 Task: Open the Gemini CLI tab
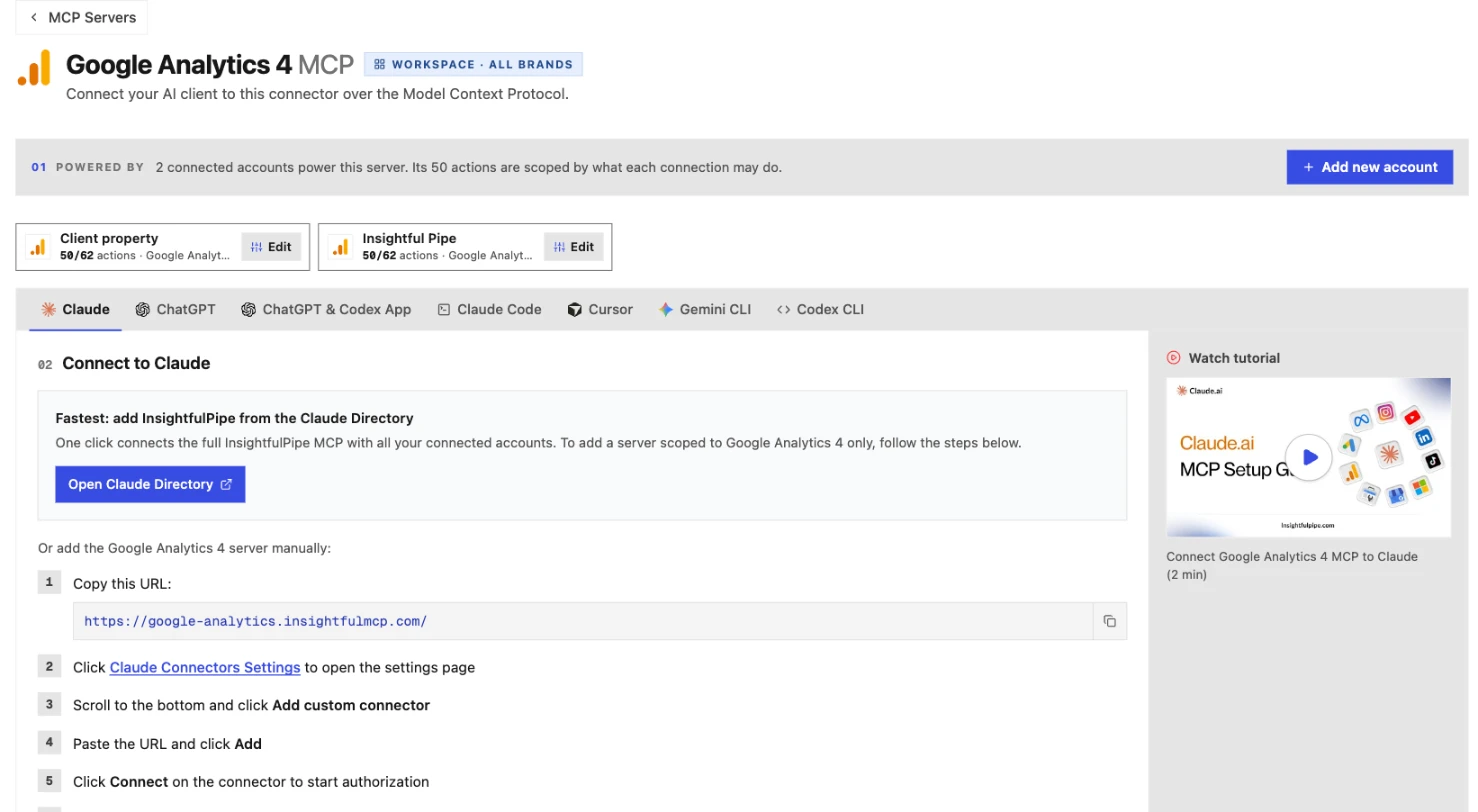coord(705,310)
